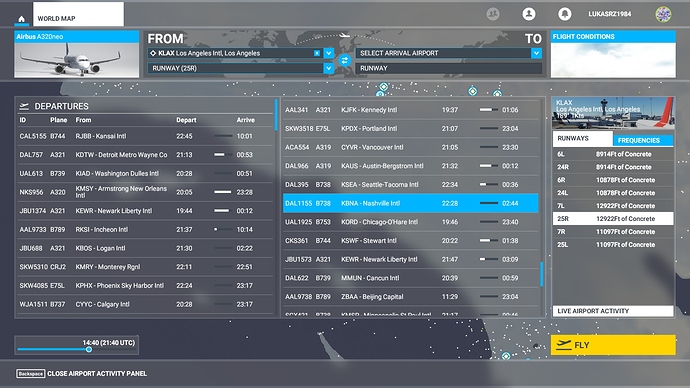Select flight UAL613 to Washington Dulles
Image resolution: width=690 pixels, height=388 pixels.
(x=145, y=173)
